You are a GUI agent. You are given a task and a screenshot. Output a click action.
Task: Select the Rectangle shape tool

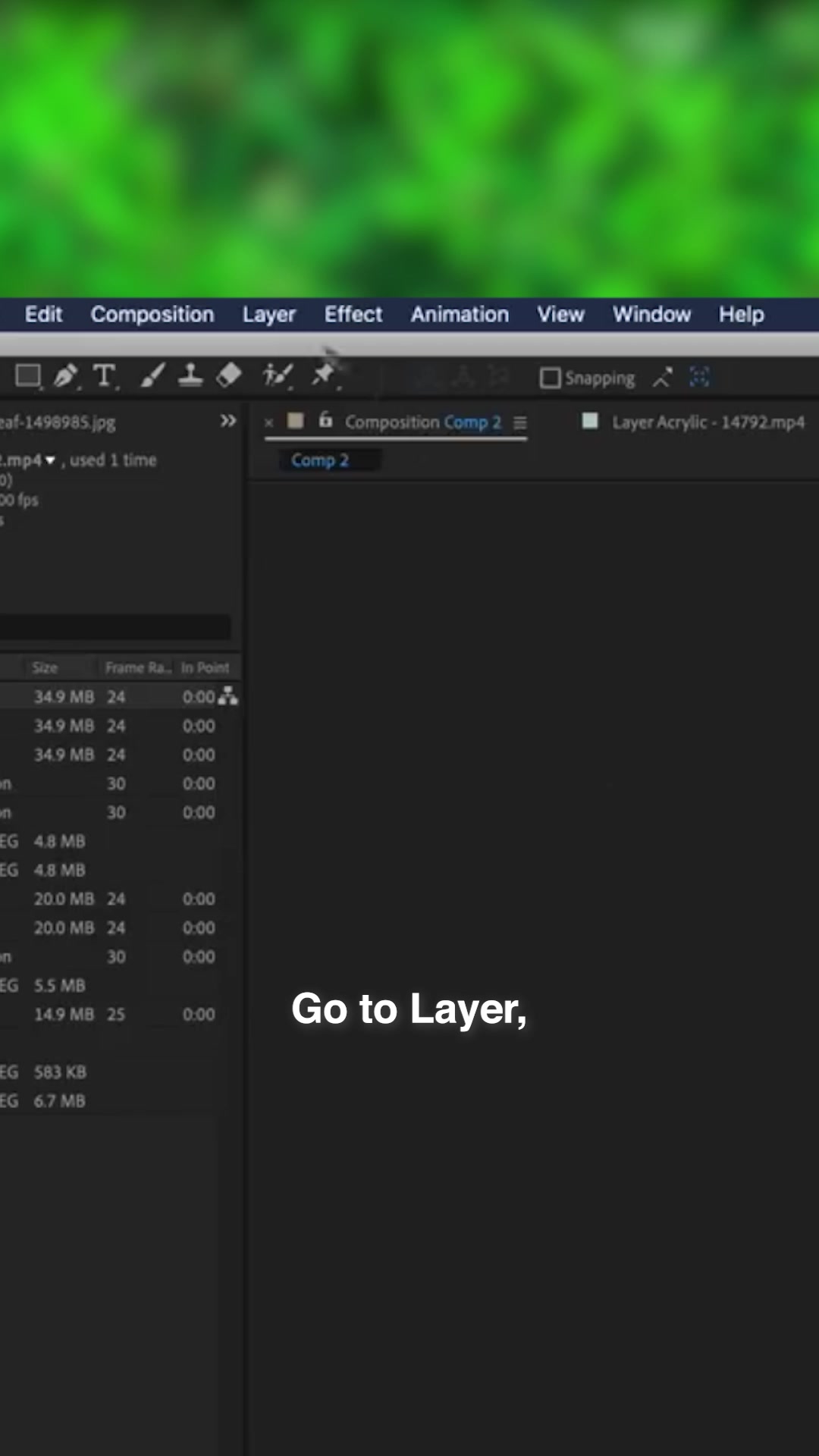point(28,375)
